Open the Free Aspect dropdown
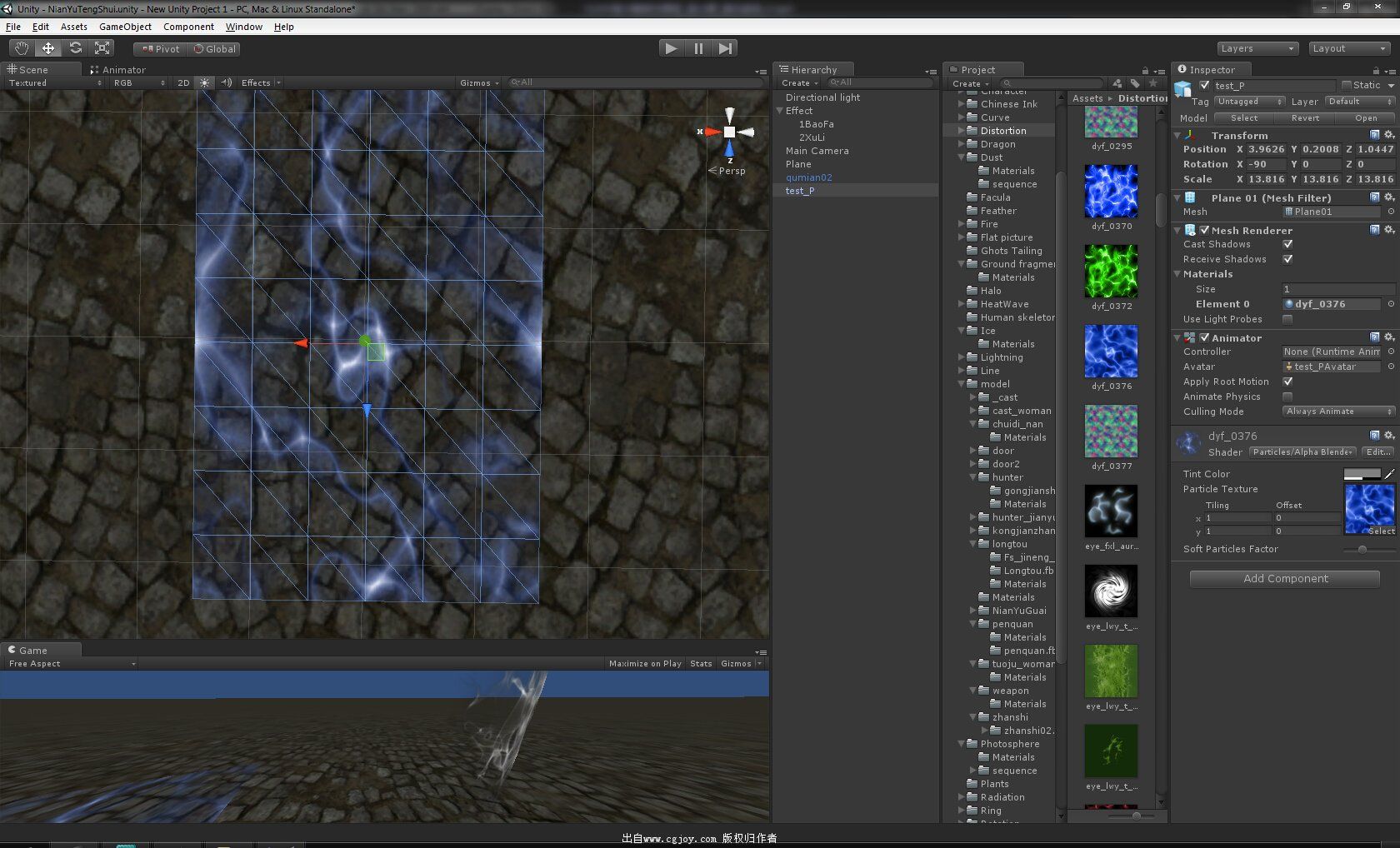This screenshot has width=1400, height=848. (72, 664)
